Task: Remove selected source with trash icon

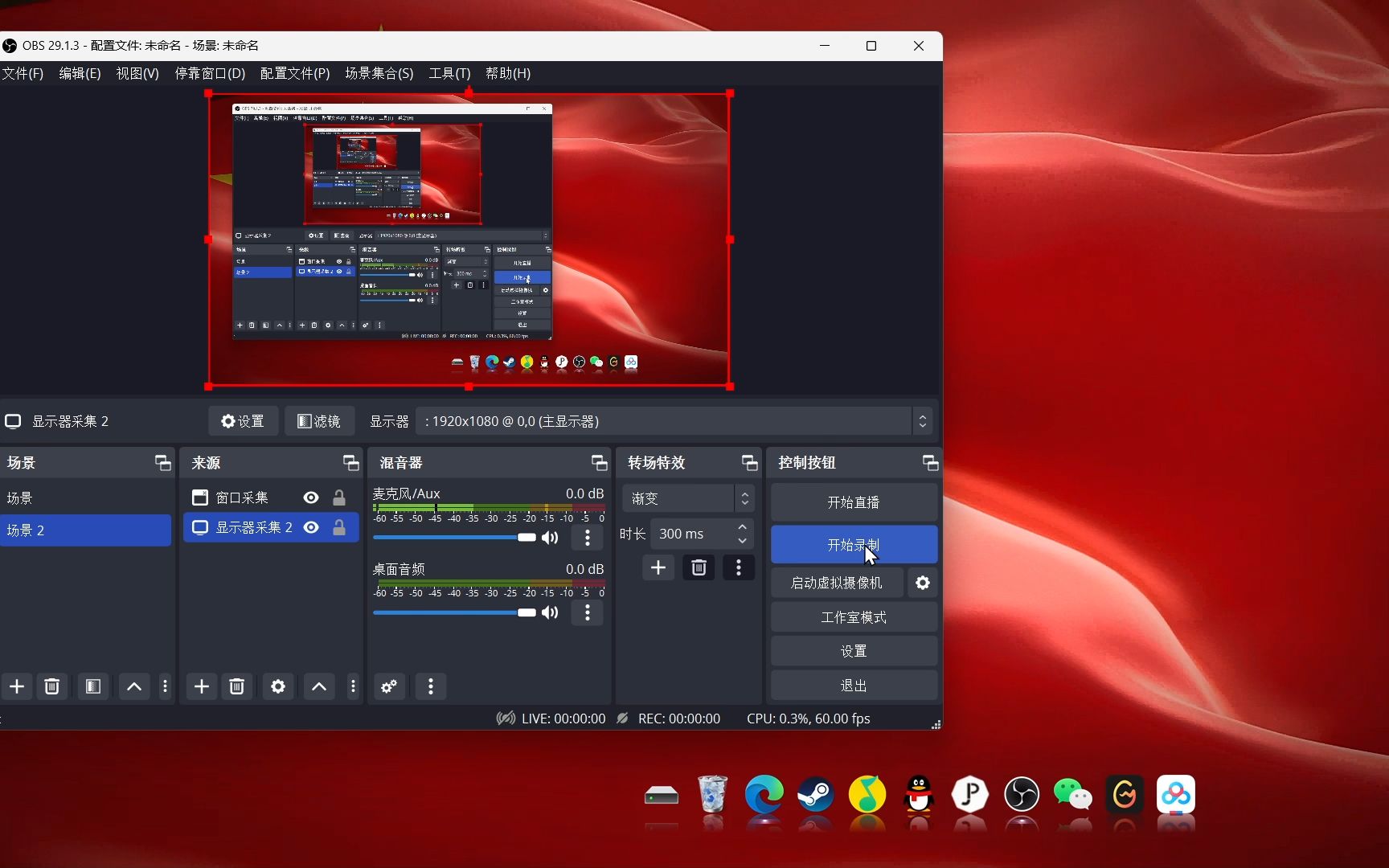Action: pyautogui.click(x=237, y=686)
